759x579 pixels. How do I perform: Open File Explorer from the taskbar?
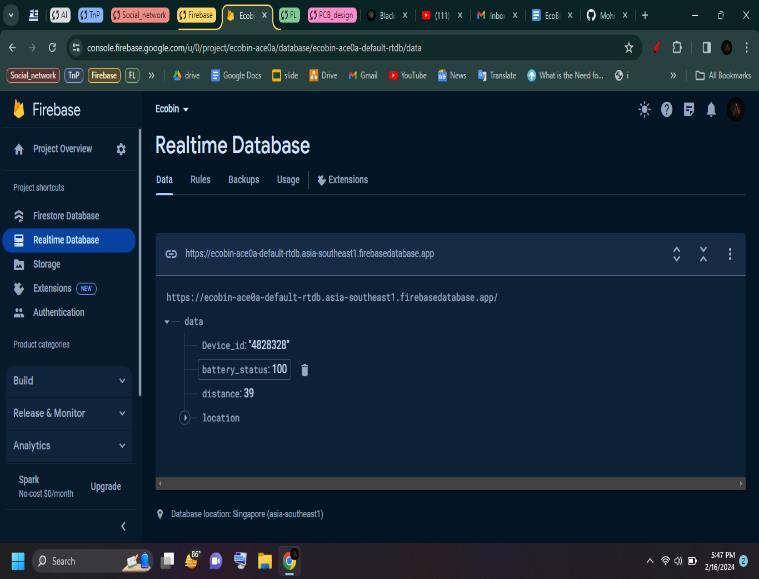coord(265,561)
